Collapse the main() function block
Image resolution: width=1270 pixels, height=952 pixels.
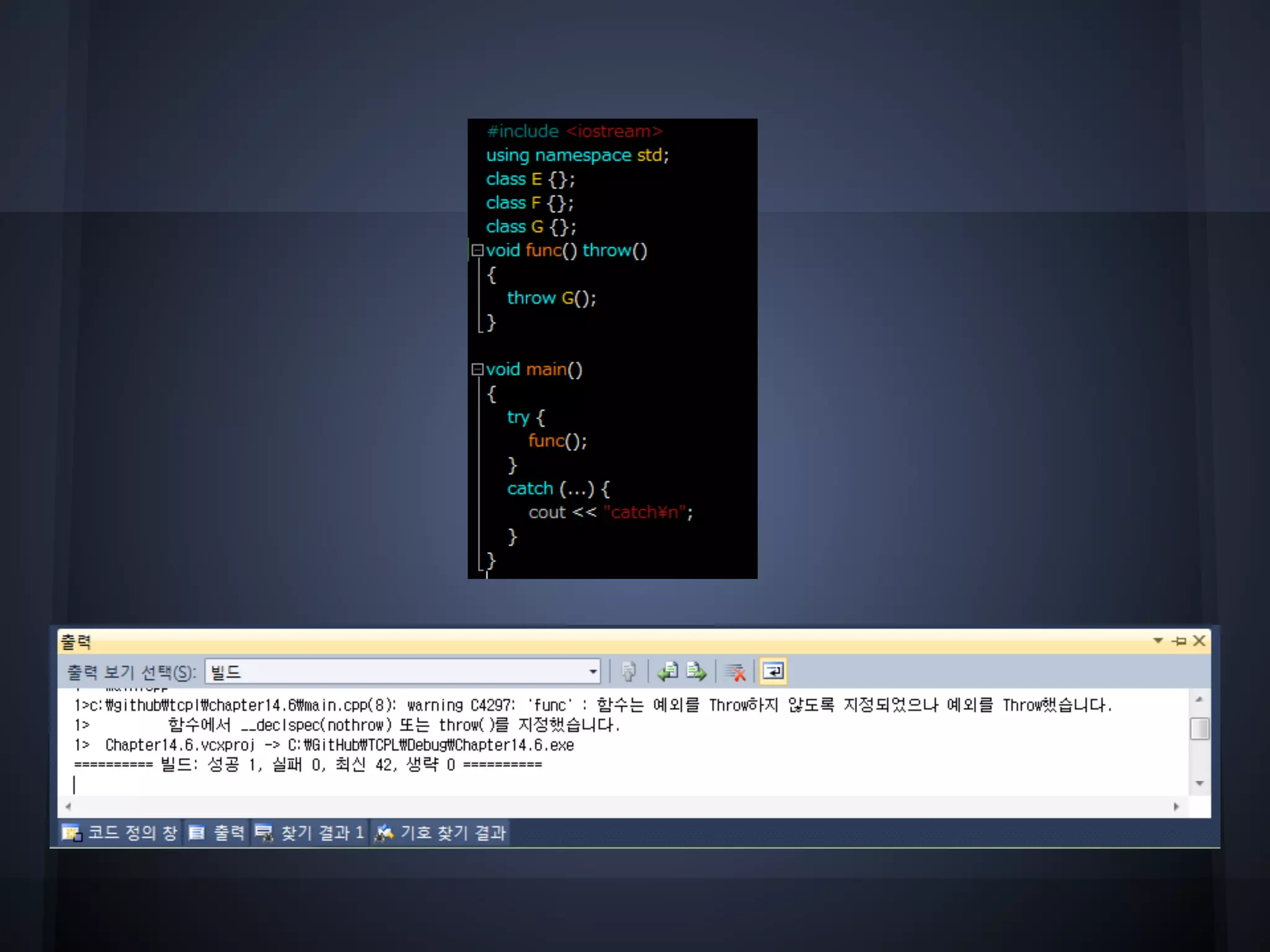tap(477, 369)
